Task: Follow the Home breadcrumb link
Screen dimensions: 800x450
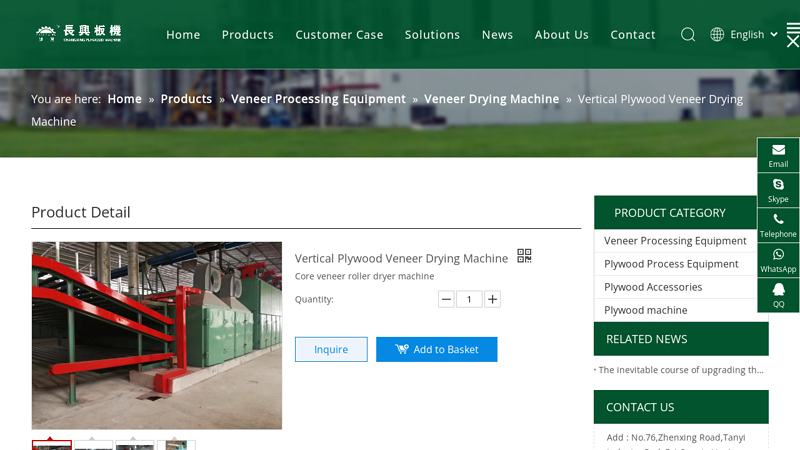Action: coord(124,99)
